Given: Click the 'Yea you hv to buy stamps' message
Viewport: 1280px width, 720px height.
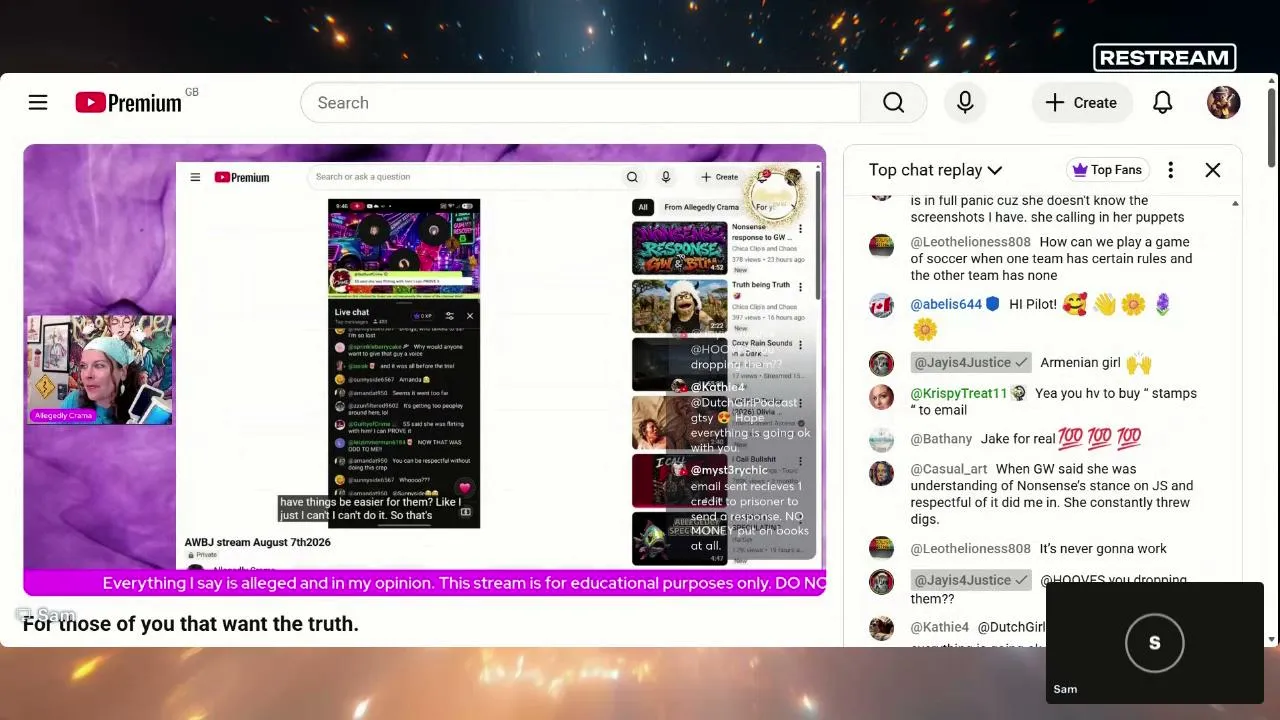Looking at the screenshot, I should click(x=1053, y=401).
